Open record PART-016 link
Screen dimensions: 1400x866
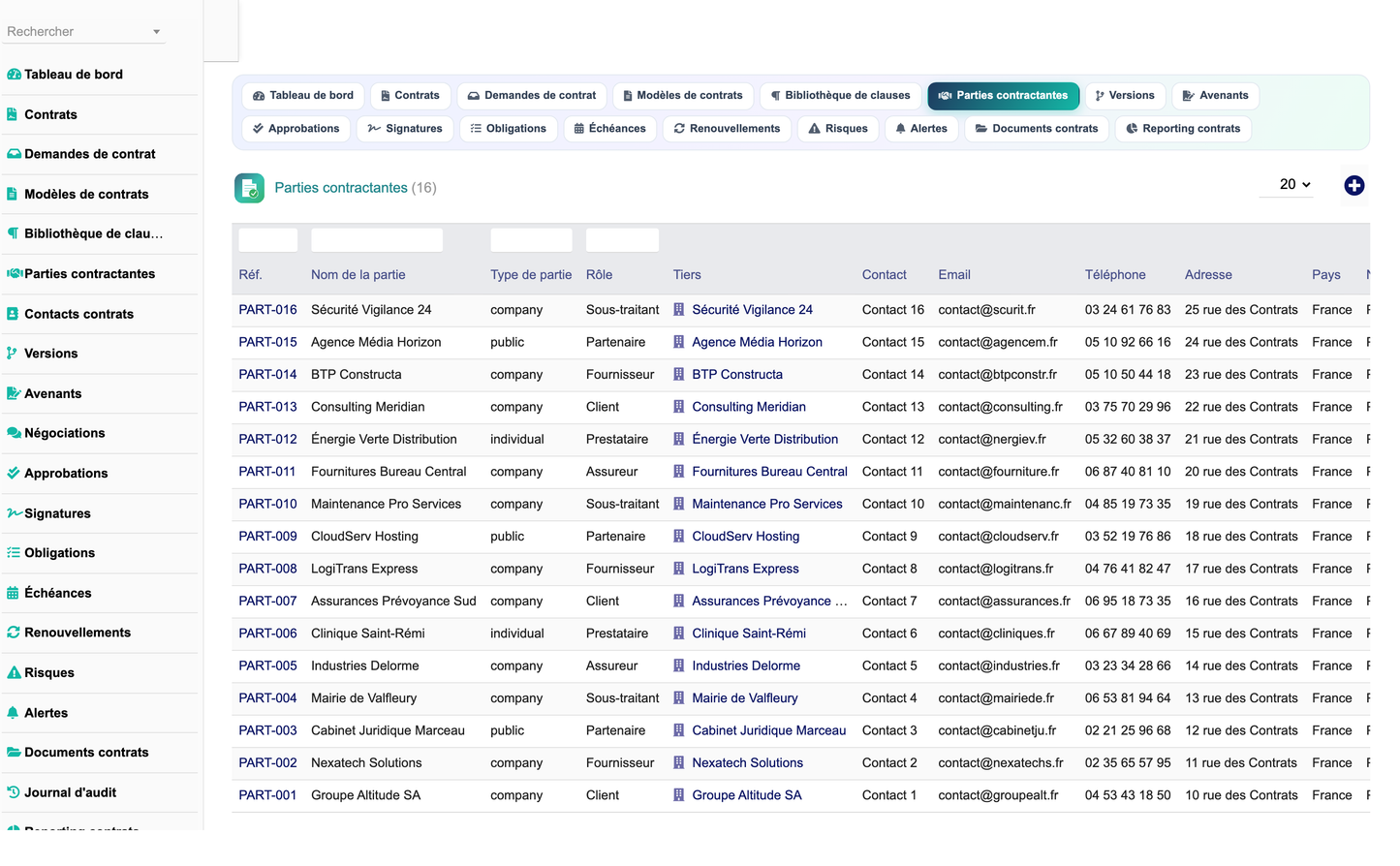click(x=267, y=310)
